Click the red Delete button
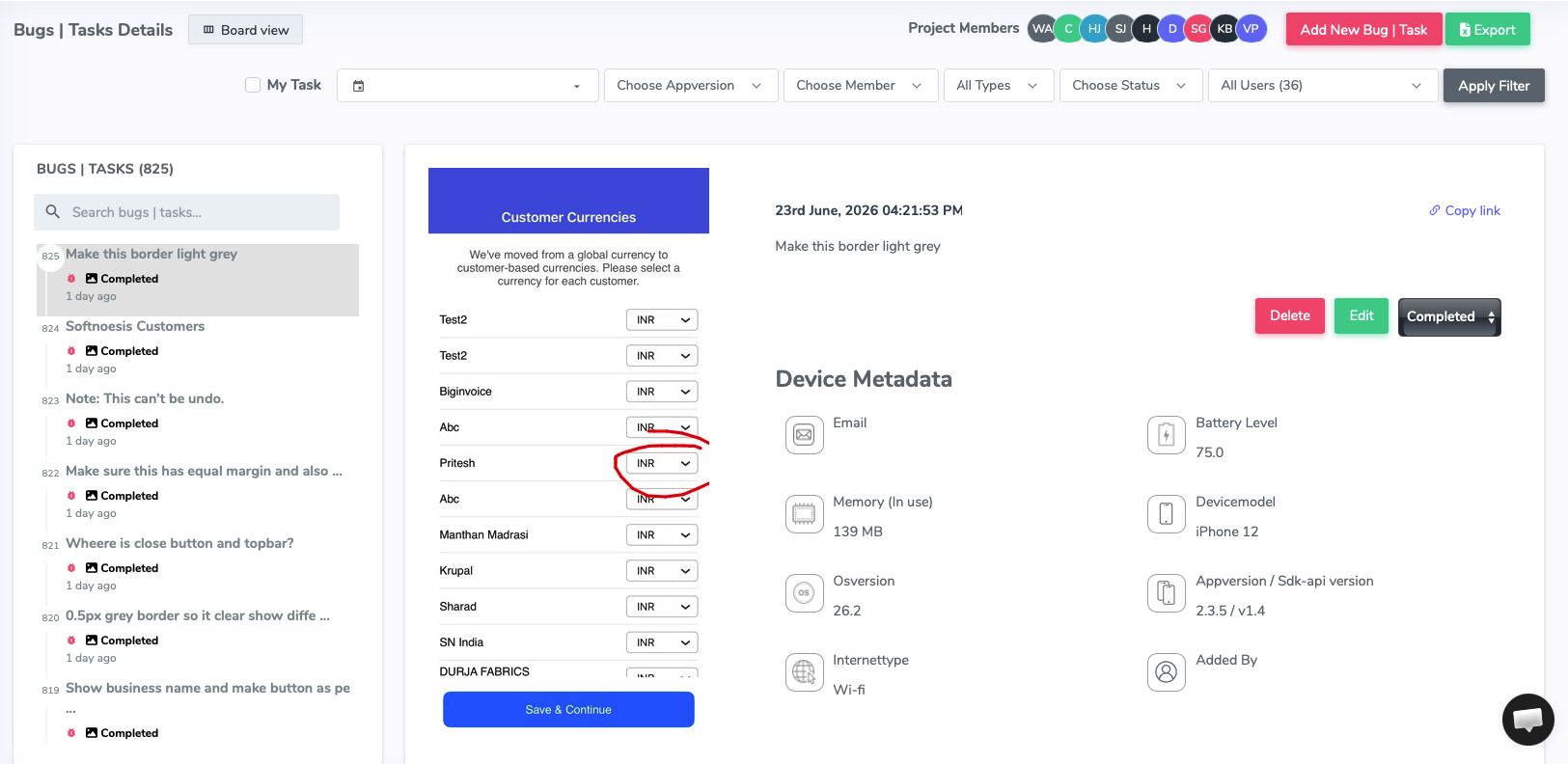This screenshot has height=764, width=1568. click(x=1290, y=315)
